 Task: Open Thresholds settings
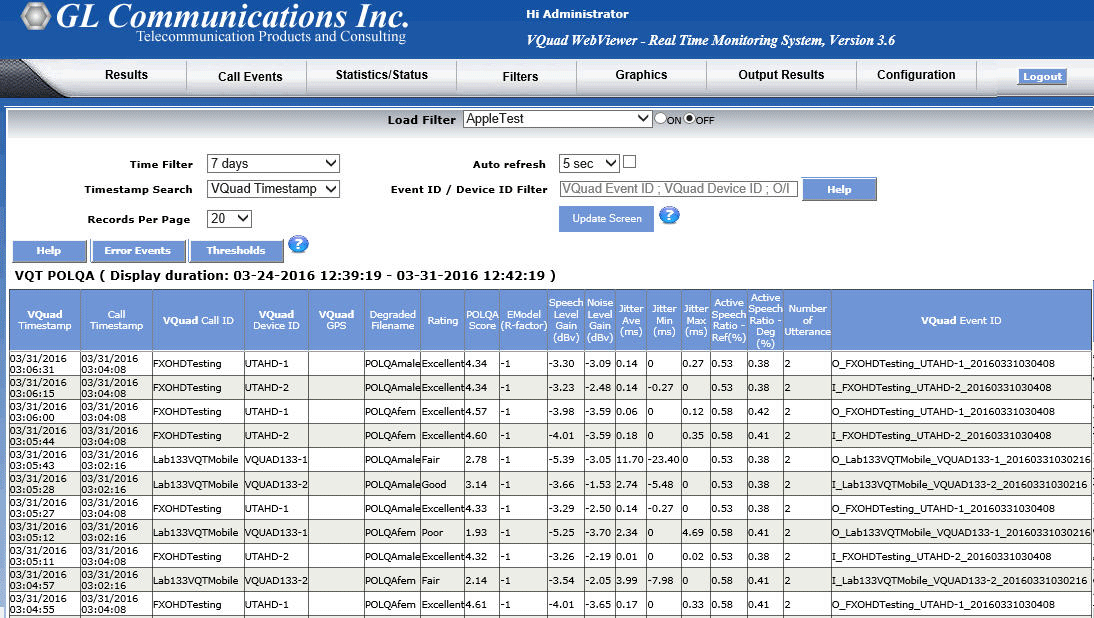pyautogui.click(x=236, y=250)
